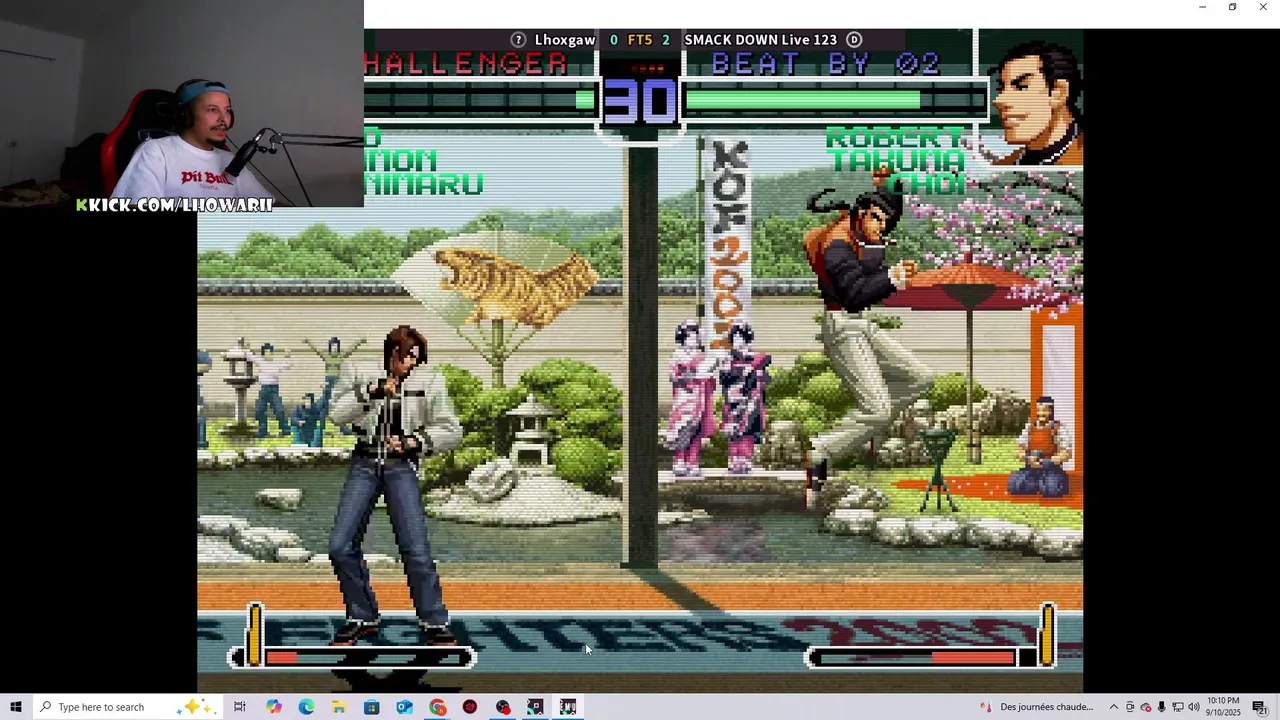Open File Explorer from the taskbar

339,707
